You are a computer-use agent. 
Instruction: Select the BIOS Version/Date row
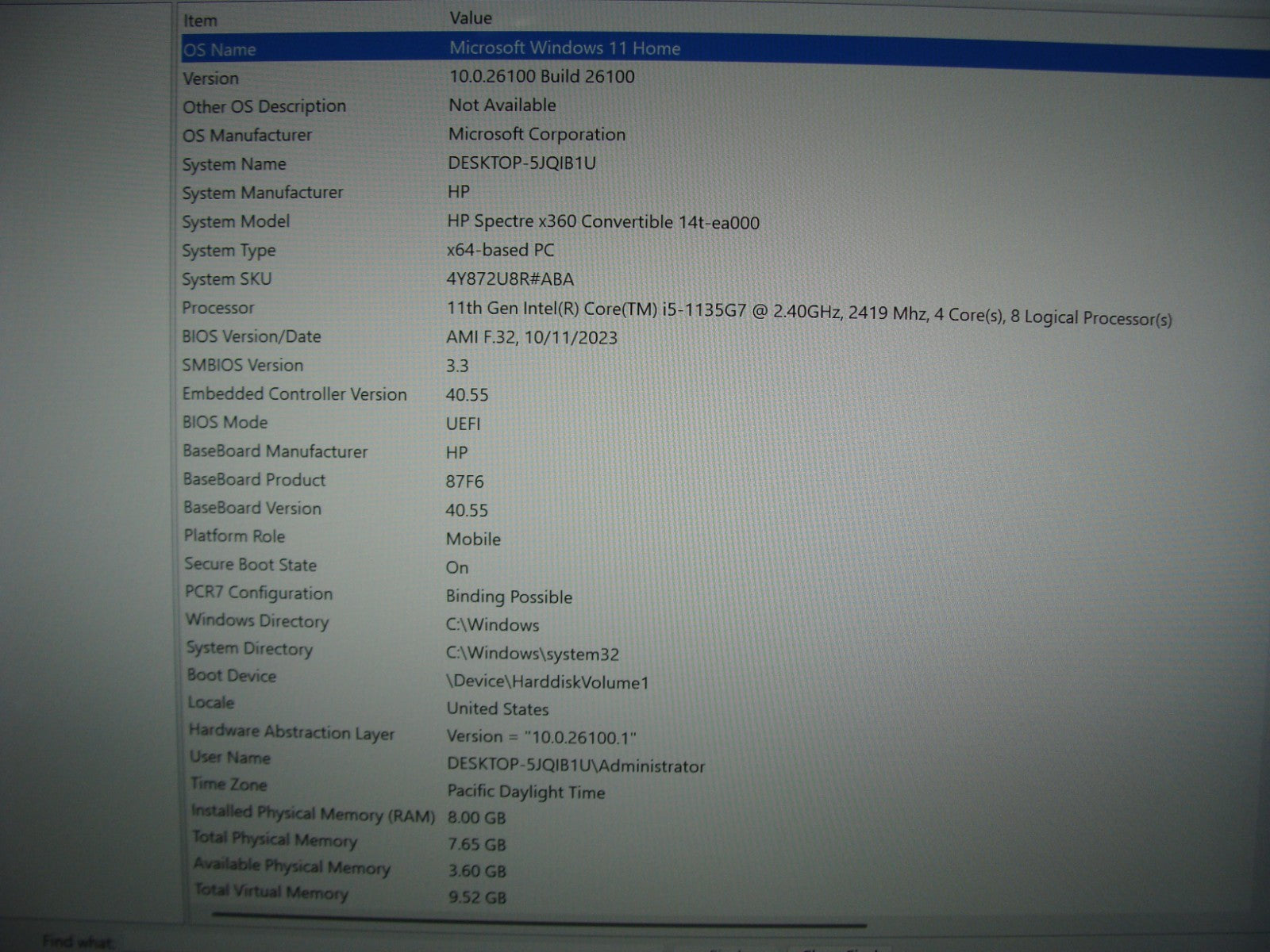(x=252, y=336)
